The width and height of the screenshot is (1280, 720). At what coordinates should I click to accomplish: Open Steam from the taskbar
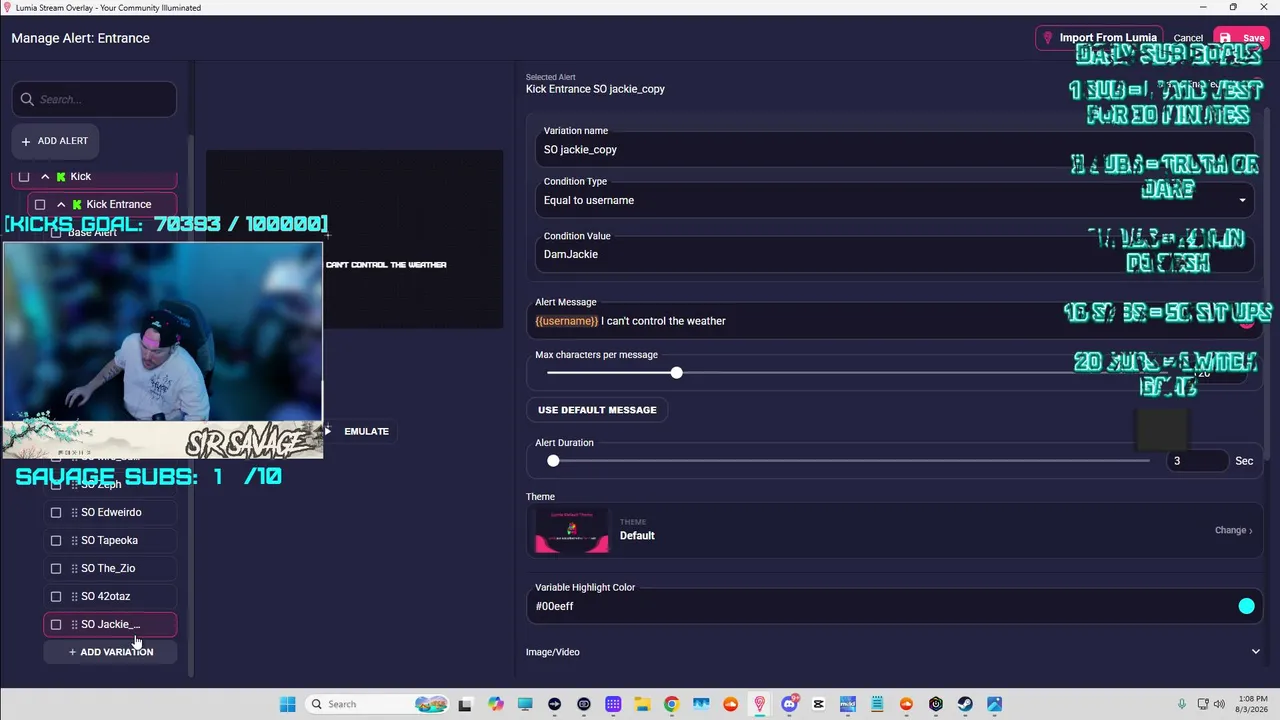point(965,704)
